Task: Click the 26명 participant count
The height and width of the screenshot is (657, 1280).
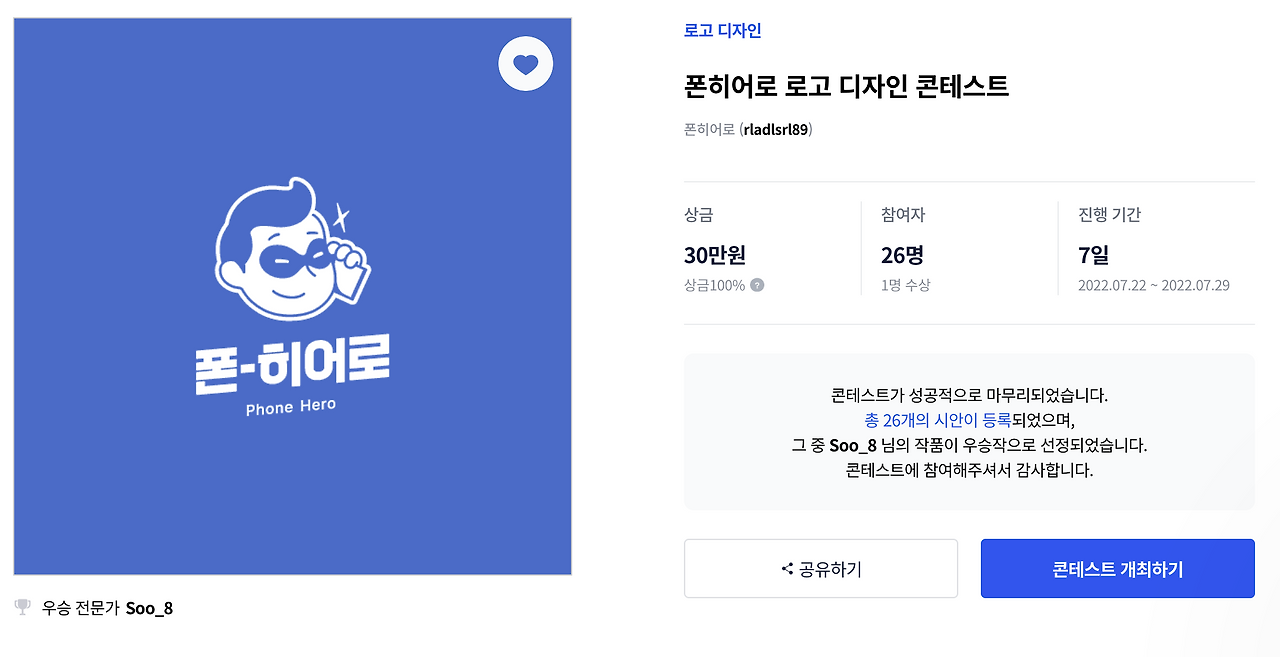Action: coord(887,255)
